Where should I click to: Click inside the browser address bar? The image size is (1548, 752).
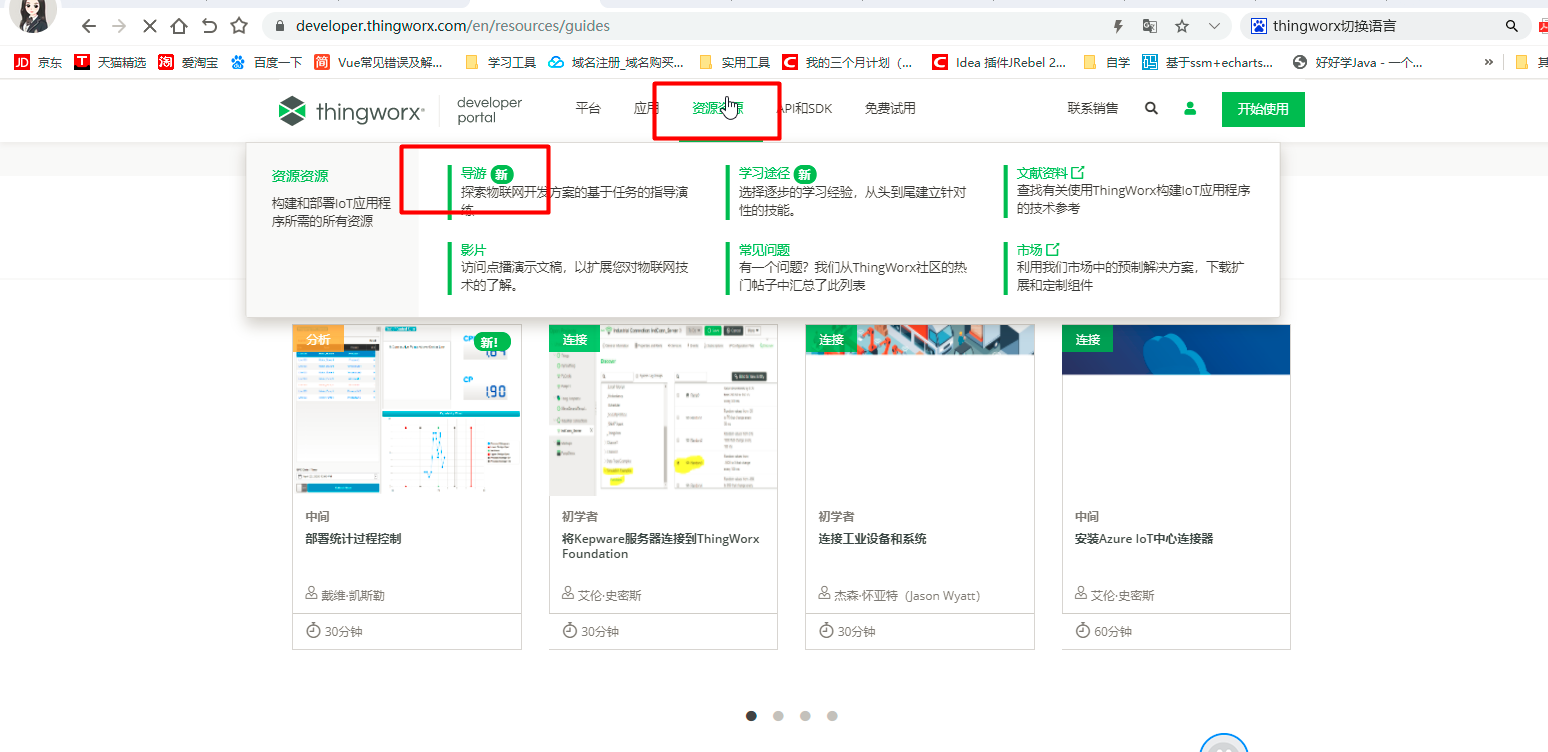[600, 25]
